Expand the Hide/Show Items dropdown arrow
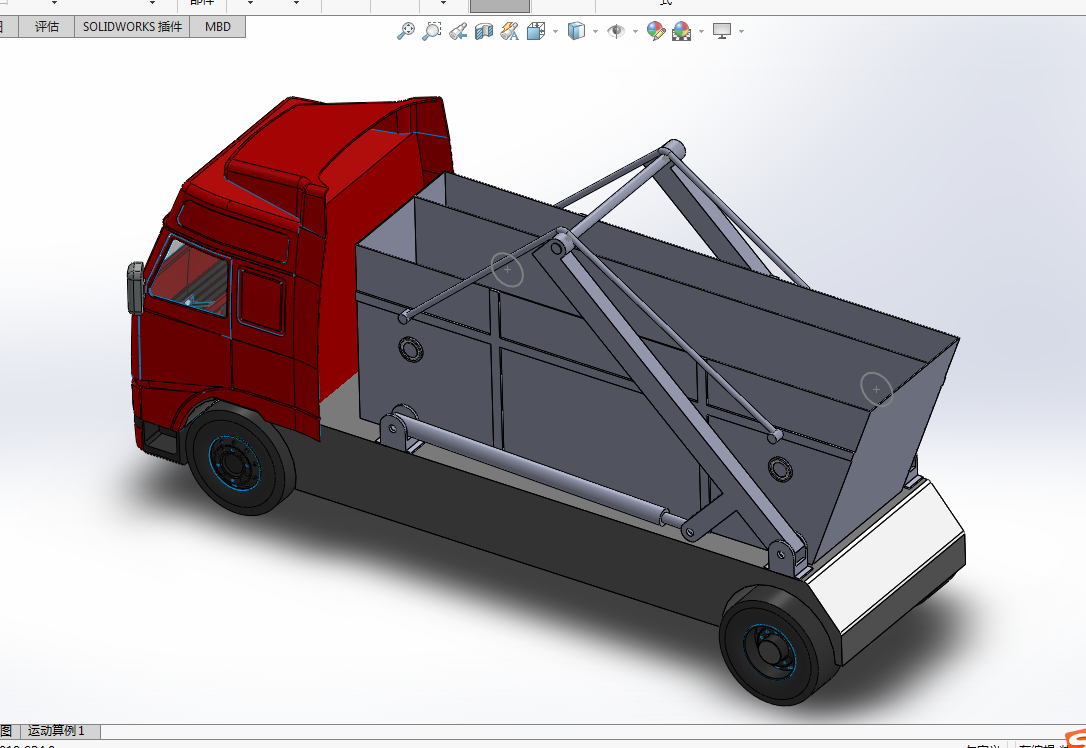The image size is (1086, 748). (x=636, y=32)
